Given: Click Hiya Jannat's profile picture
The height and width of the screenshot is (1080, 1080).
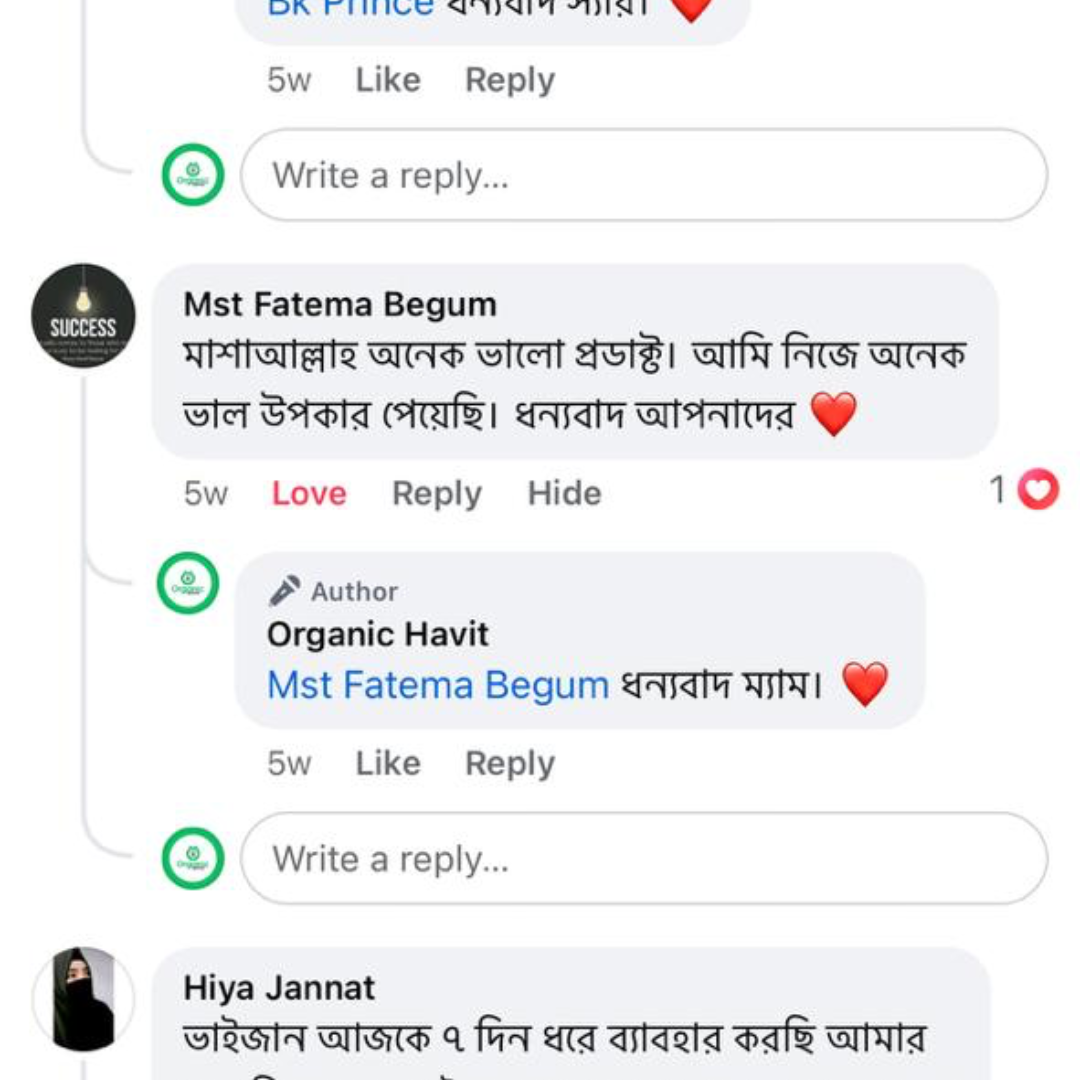Looking at the screenshot, I should point(84,998).
